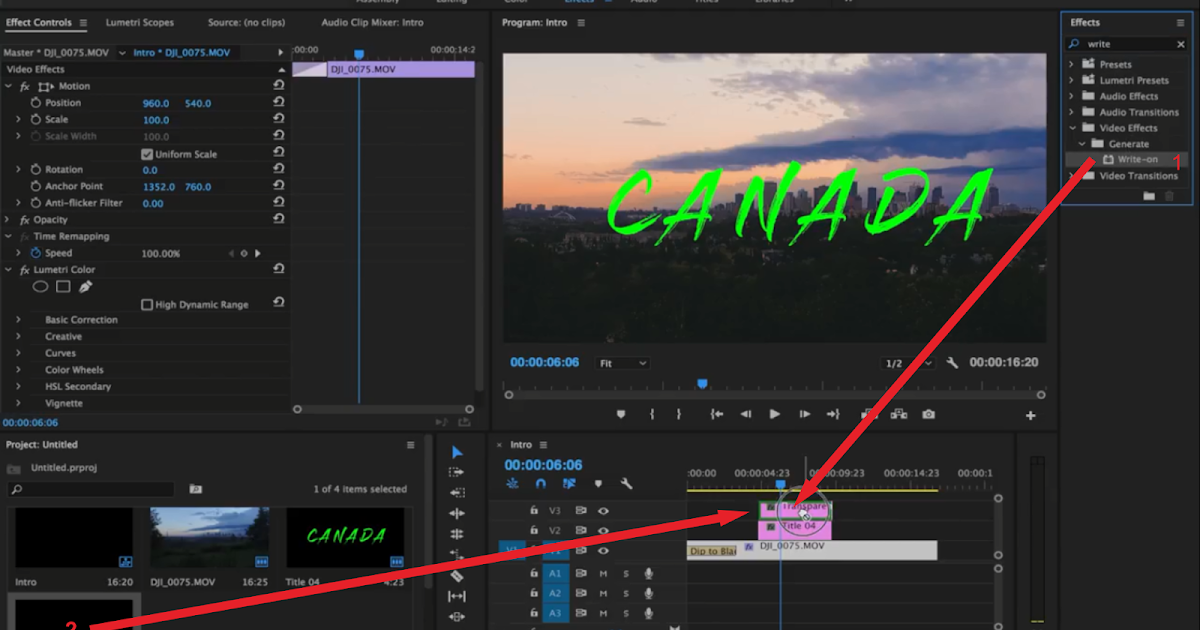Screen dimensions: 1200x630
Task: Open Program monitor settings wrench
Action: coord(952,363)
